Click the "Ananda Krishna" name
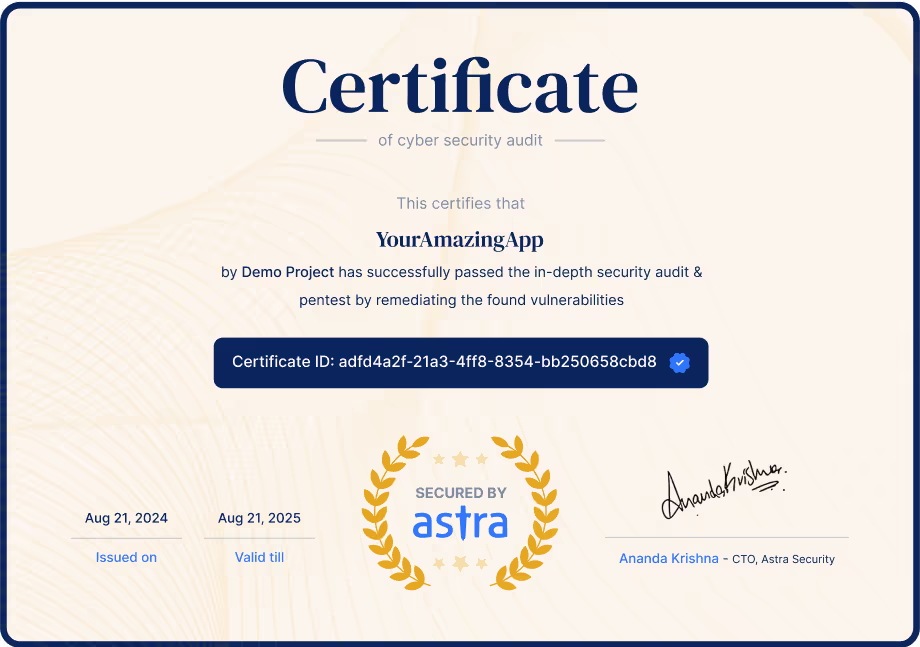Screen dimensions: 920x647 click(669, 558)
